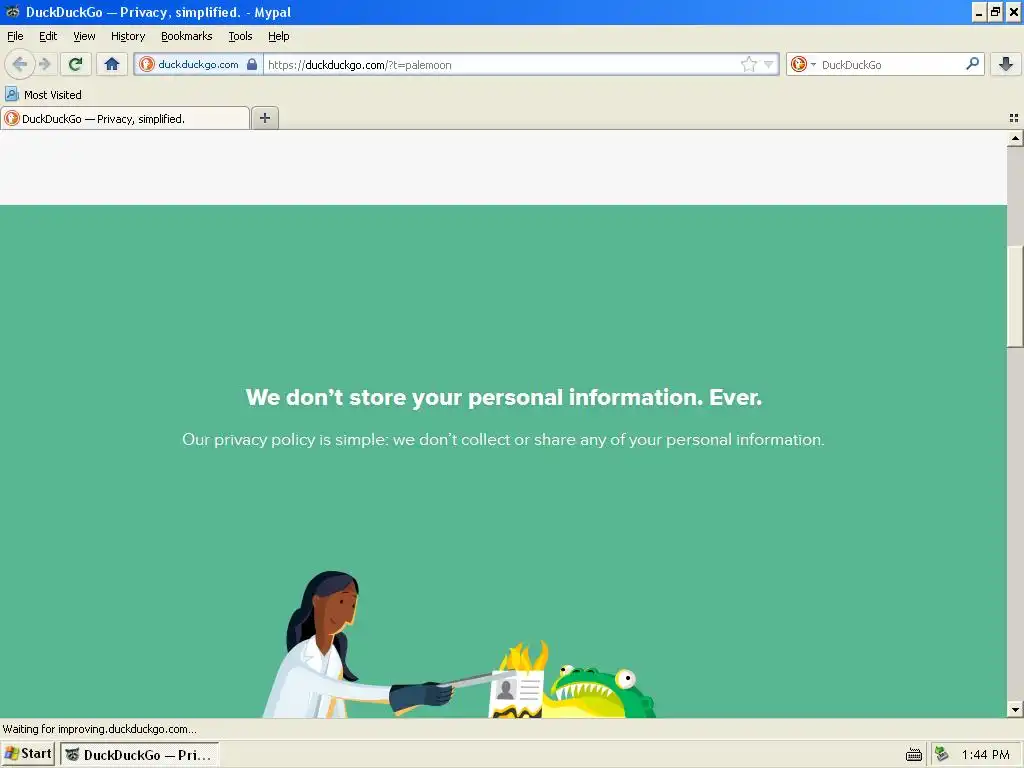The height and width of the screenshot is (768, 1024).
Task: Open the View menu
Action: [x=84, y=36]
